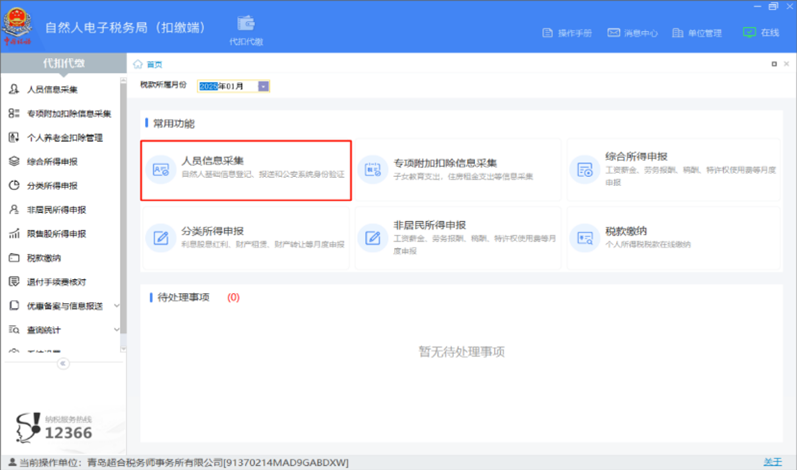
Task: Click the 个人养老金扣除管理 sidebar icon
Action: point(14,137)
